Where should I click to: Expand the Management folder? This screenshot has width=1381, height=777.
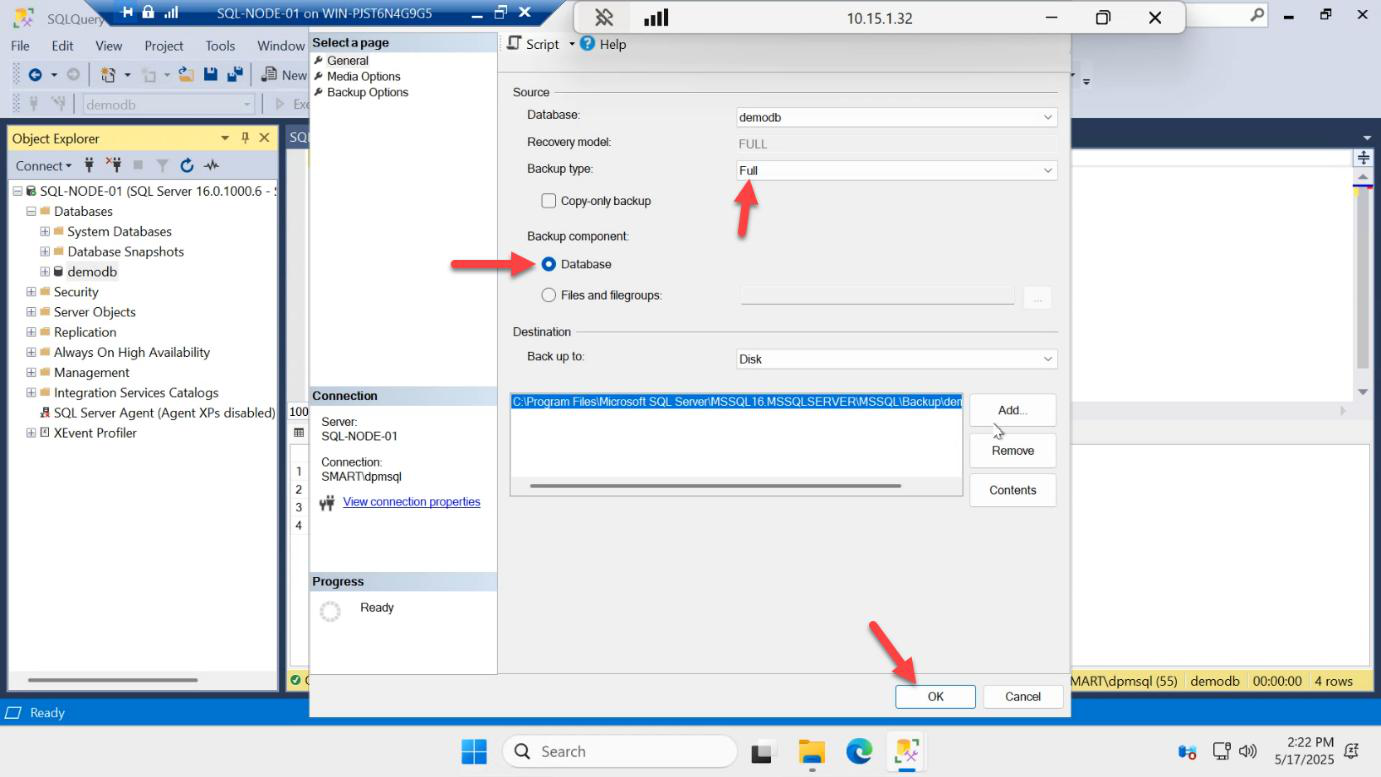(31, 372)
